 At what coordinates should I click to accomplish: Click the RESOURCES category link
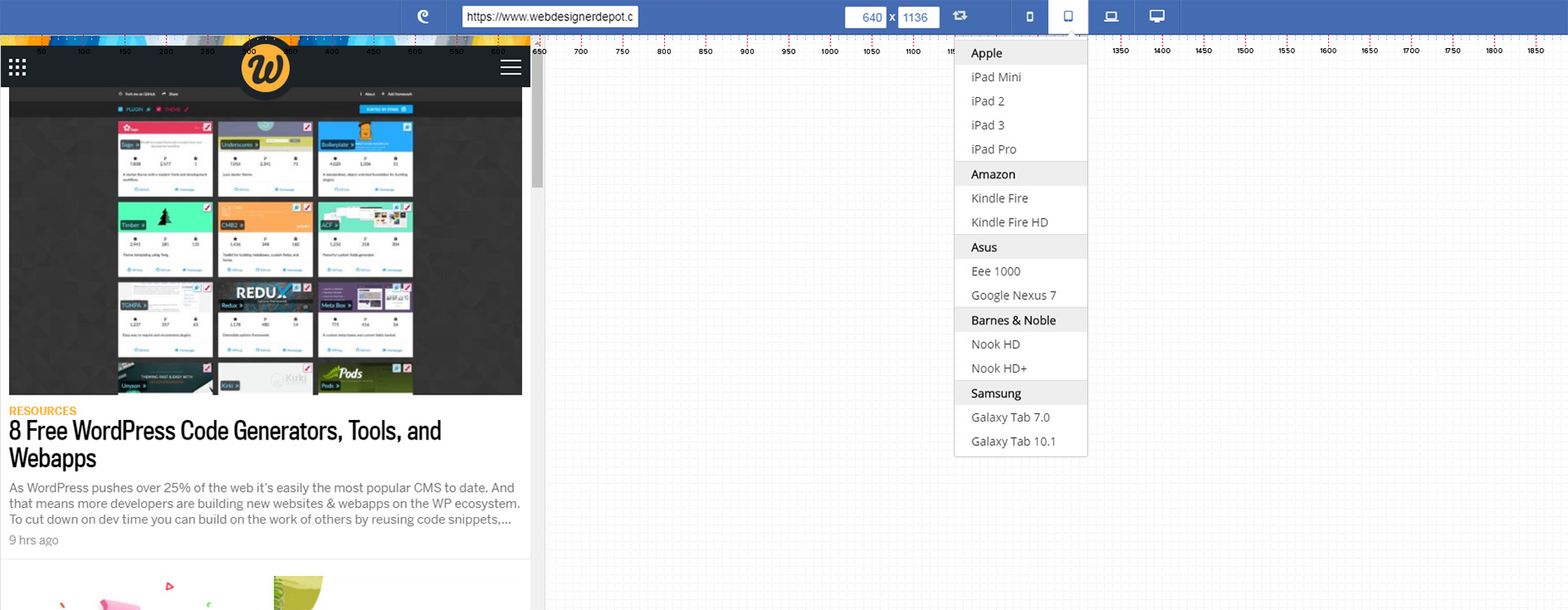tap(42, 411)
